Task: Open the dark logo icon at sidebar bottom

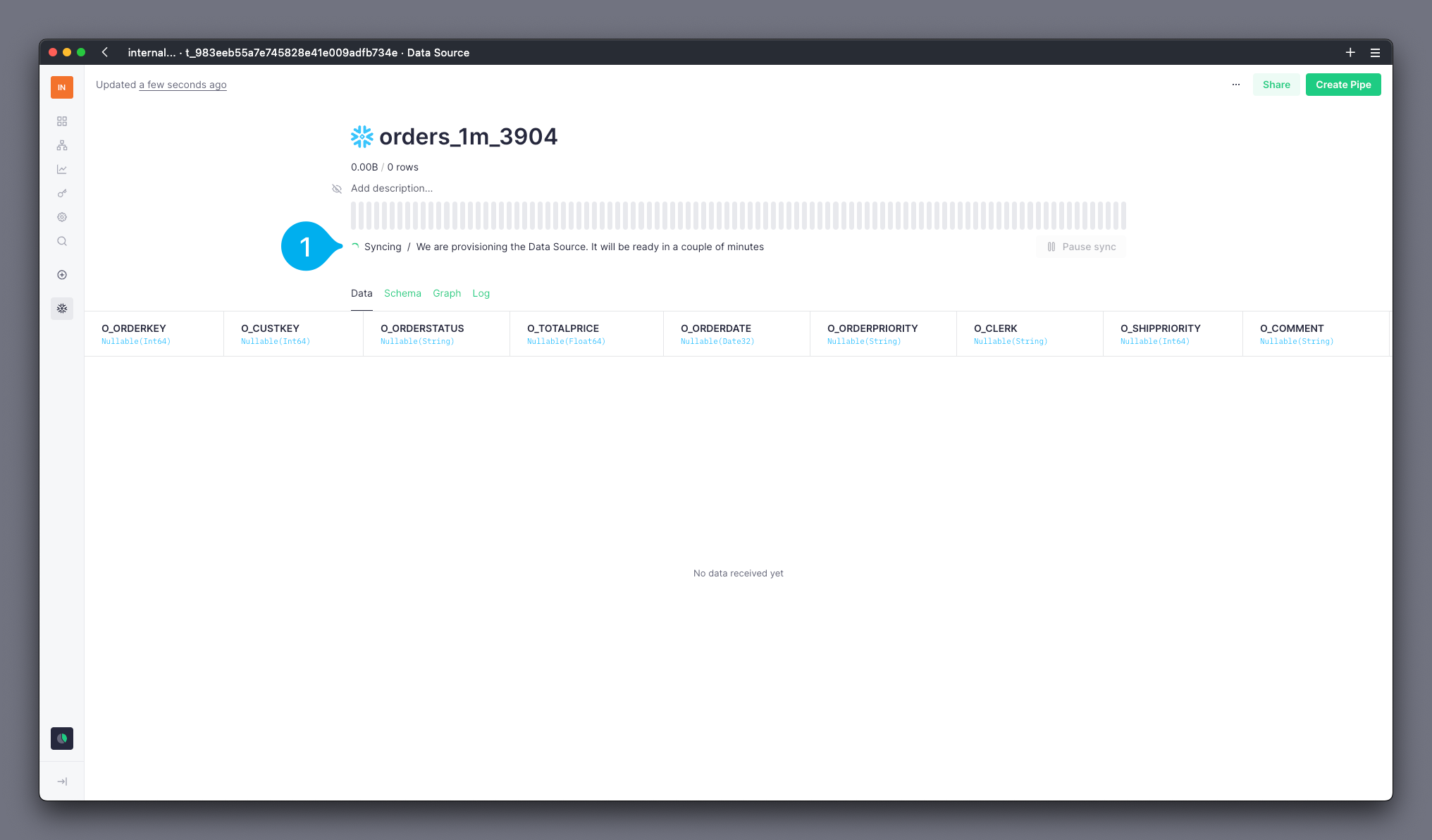Action: click(62, 739)
